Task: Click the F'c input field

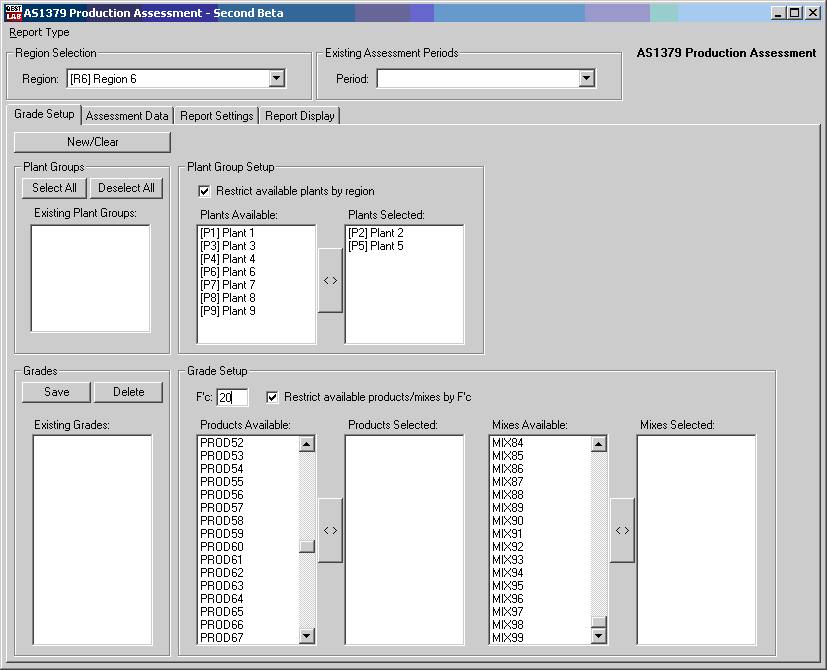Action: pos(232,398)
